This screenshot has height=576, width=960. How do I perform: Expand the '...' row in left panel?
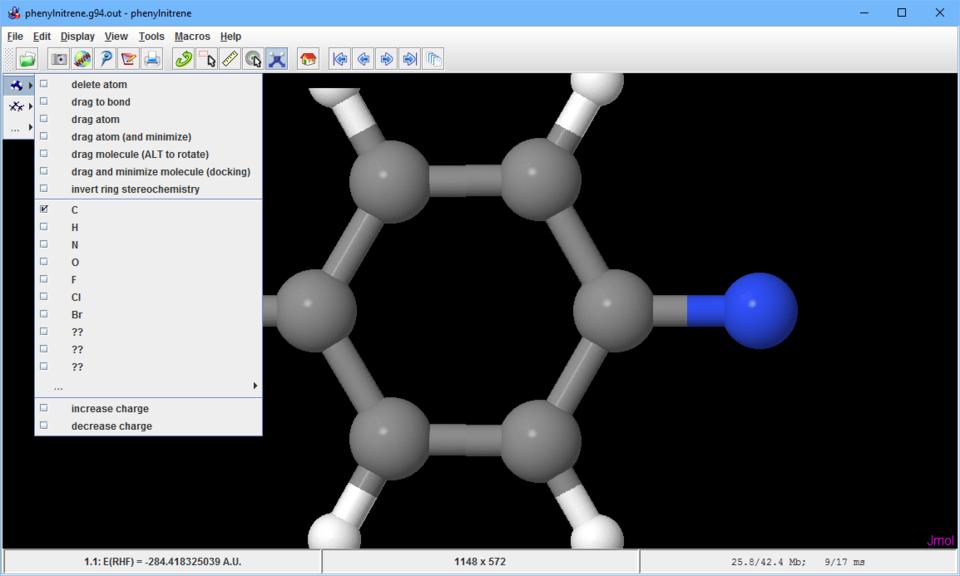point(18,128)
